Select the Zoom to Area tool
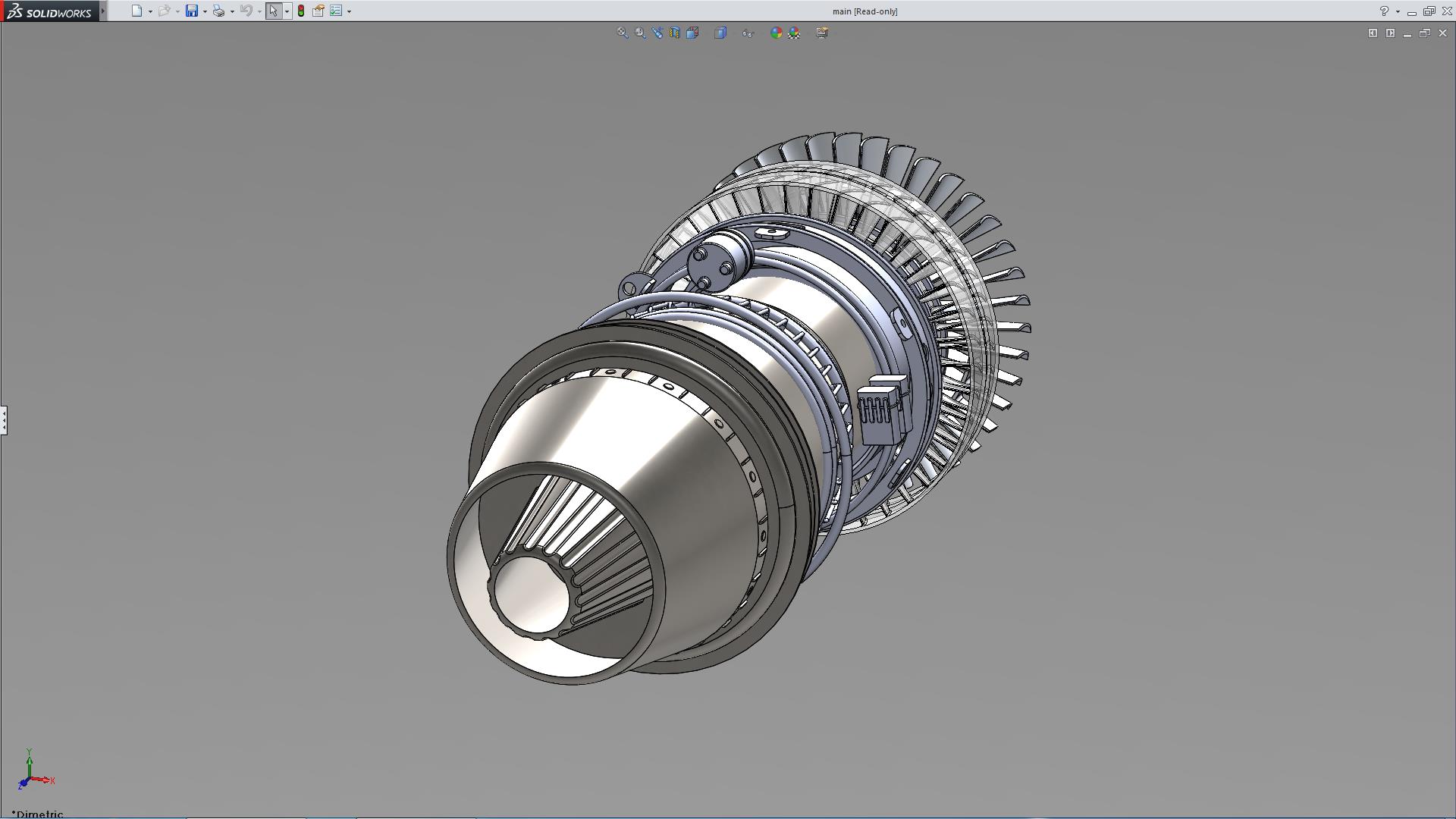This screenshot has height=819, width=1456. coord(640,33)
